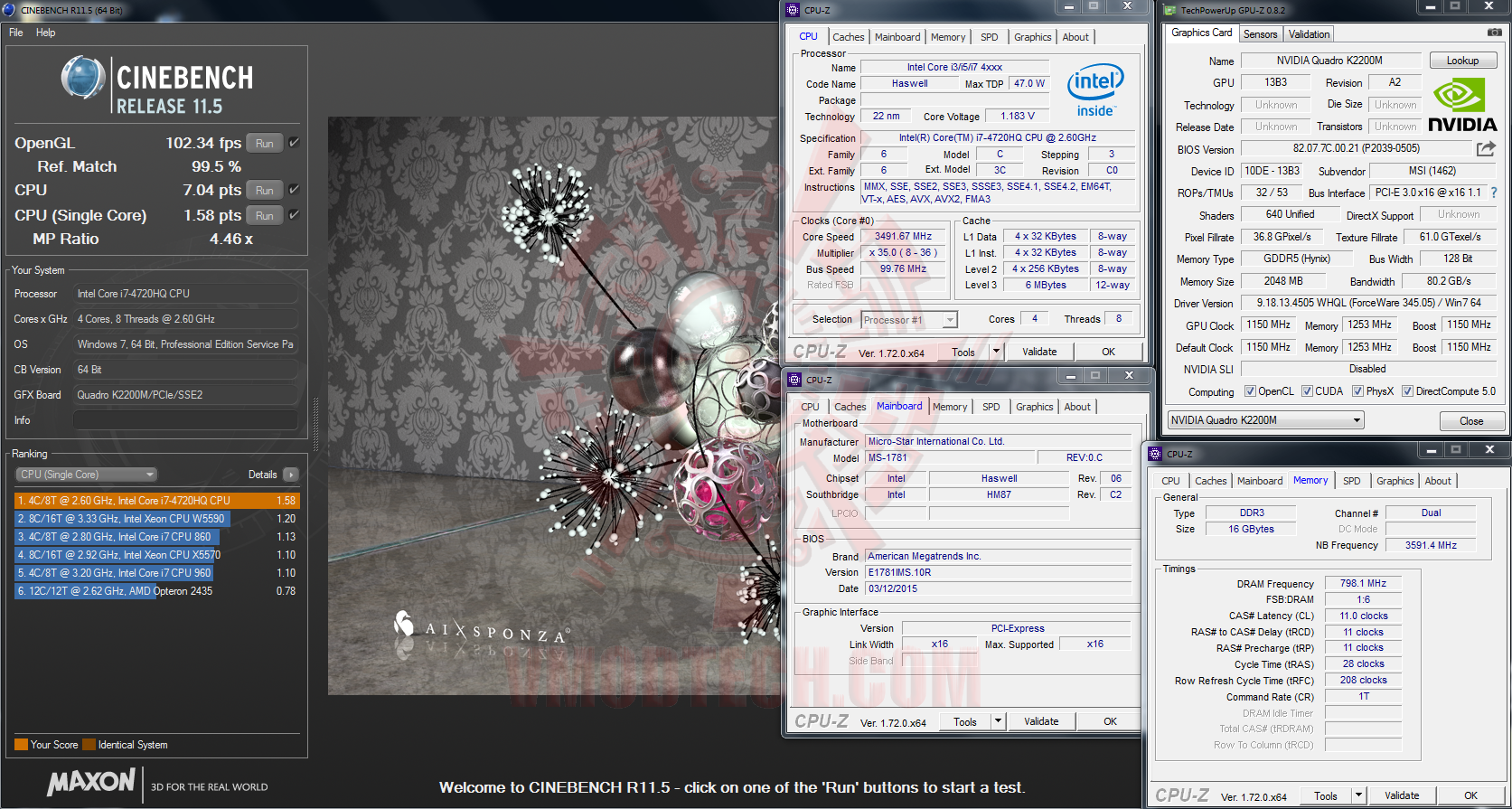Click the Info input field in Your System
This screenshot has width=1512, height=809.
point(185,420)
